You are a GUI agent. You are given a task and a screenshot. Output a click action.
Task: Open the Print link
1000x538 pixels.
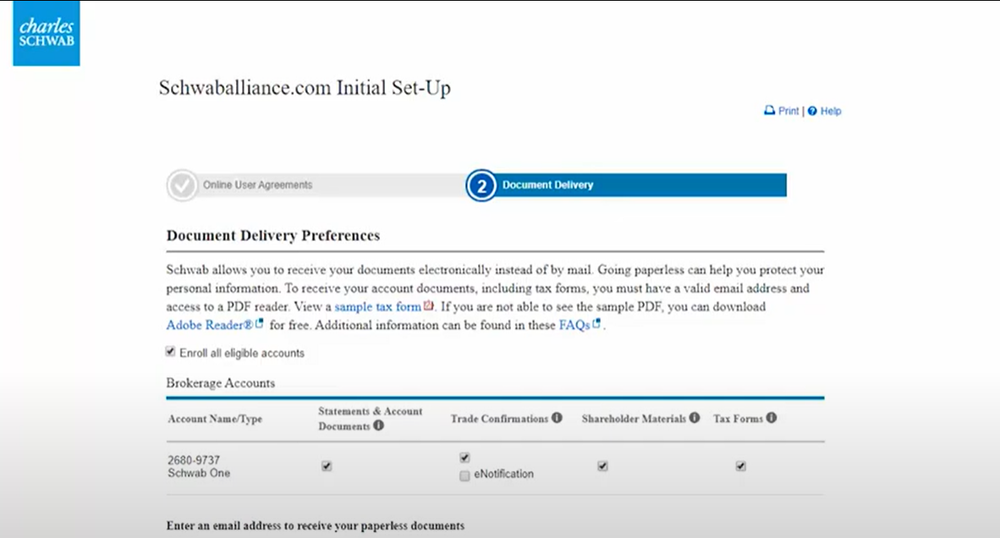(788, 111)
